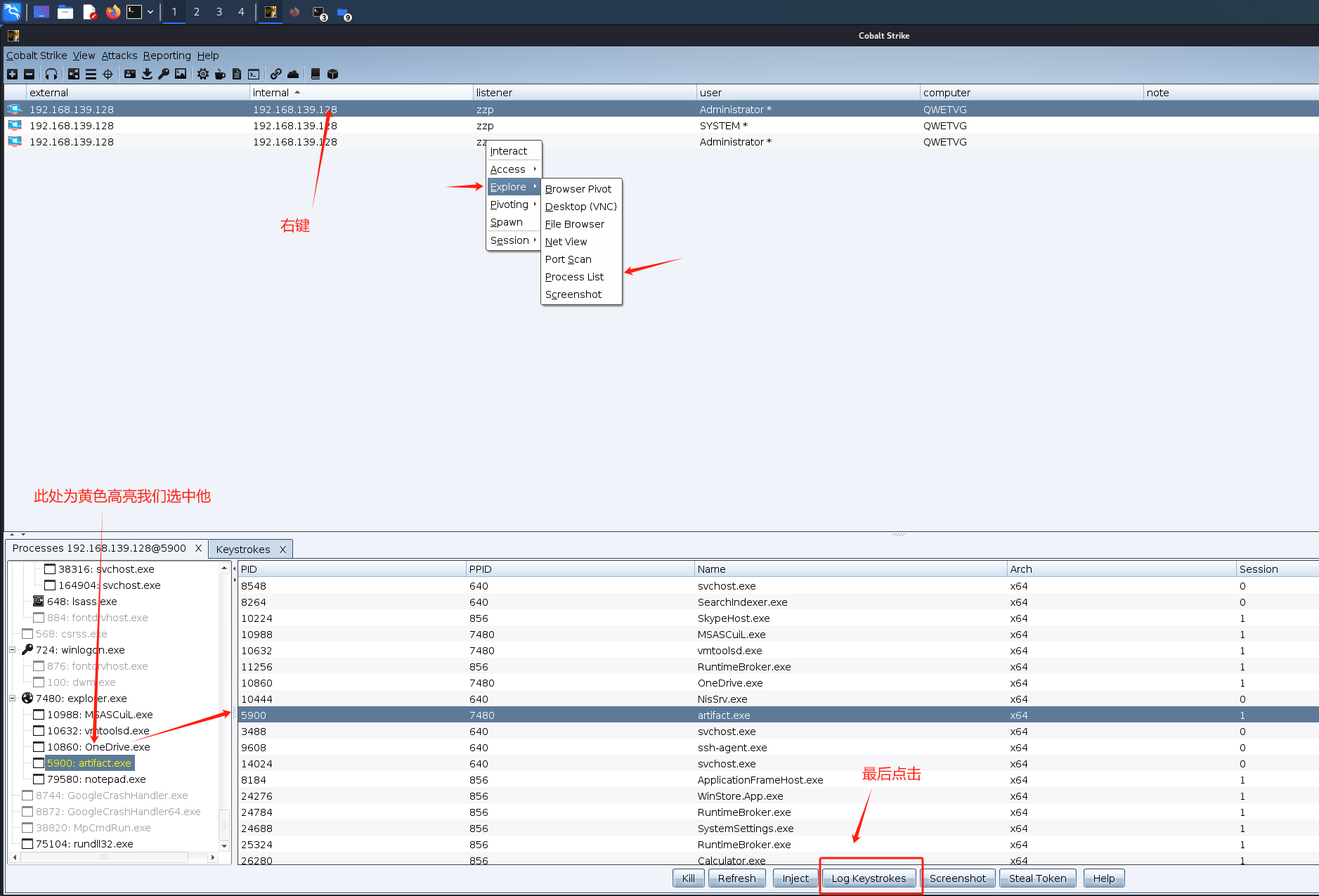Open keystrokes view via the key icon

click(164, 74)
